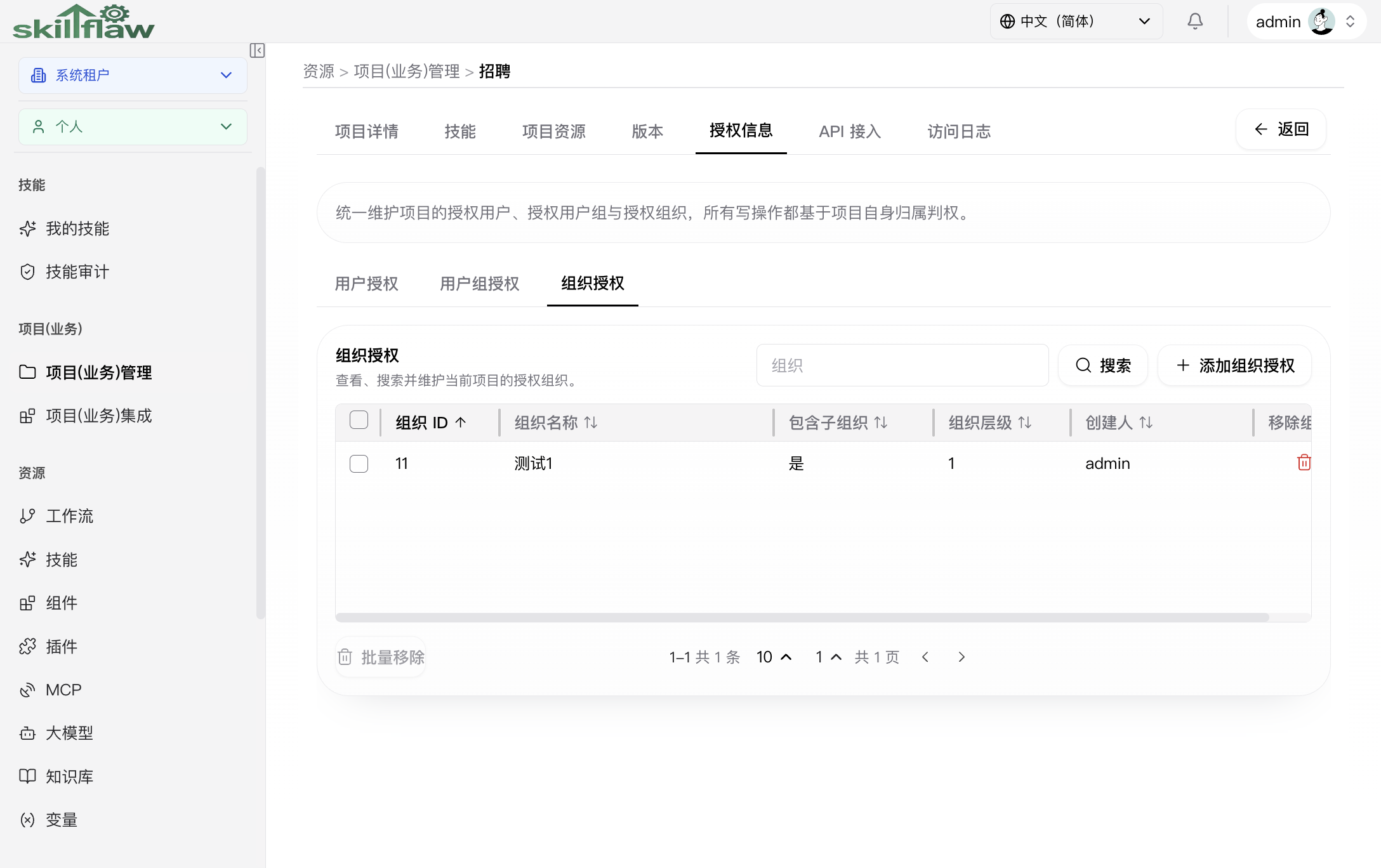1381x868 pixels.
Task: Switch to the top 技能 tab
Action: [x=460, y=131]
